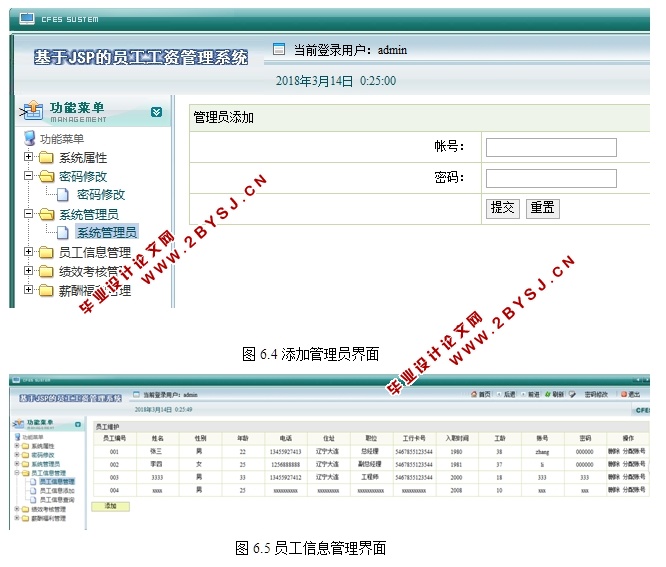Open the 密码修改 child page in Figure 6.4

[x=101, y=195]
